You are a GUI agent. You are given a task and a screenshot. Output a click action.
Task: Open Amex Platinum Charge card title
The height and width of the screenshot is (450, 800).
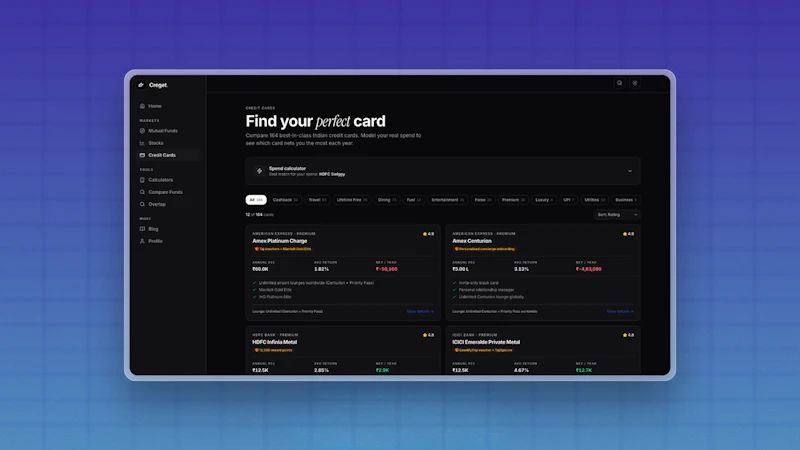click(280, 241)
